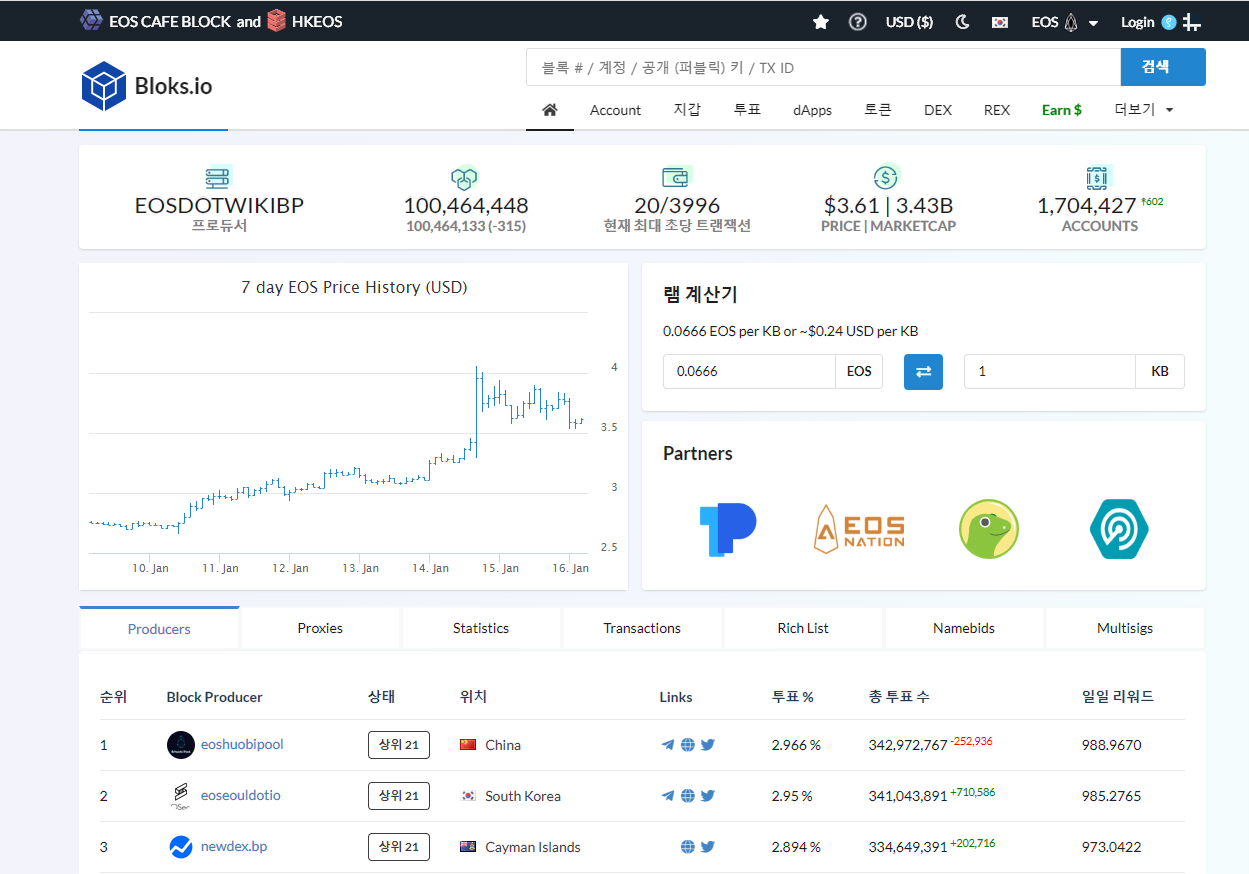The image size is (1249, 874).
Task: Change language via Korean flag icon
Action: pyautogui.click(x=1000, y=22)
